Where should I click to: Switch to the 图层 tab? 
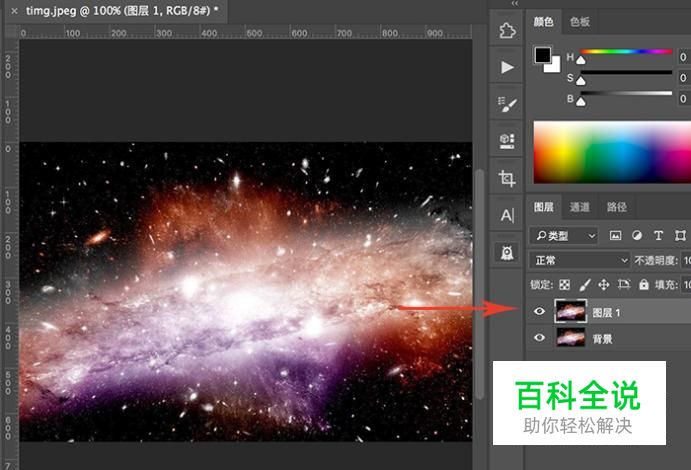tap(543, 207)
